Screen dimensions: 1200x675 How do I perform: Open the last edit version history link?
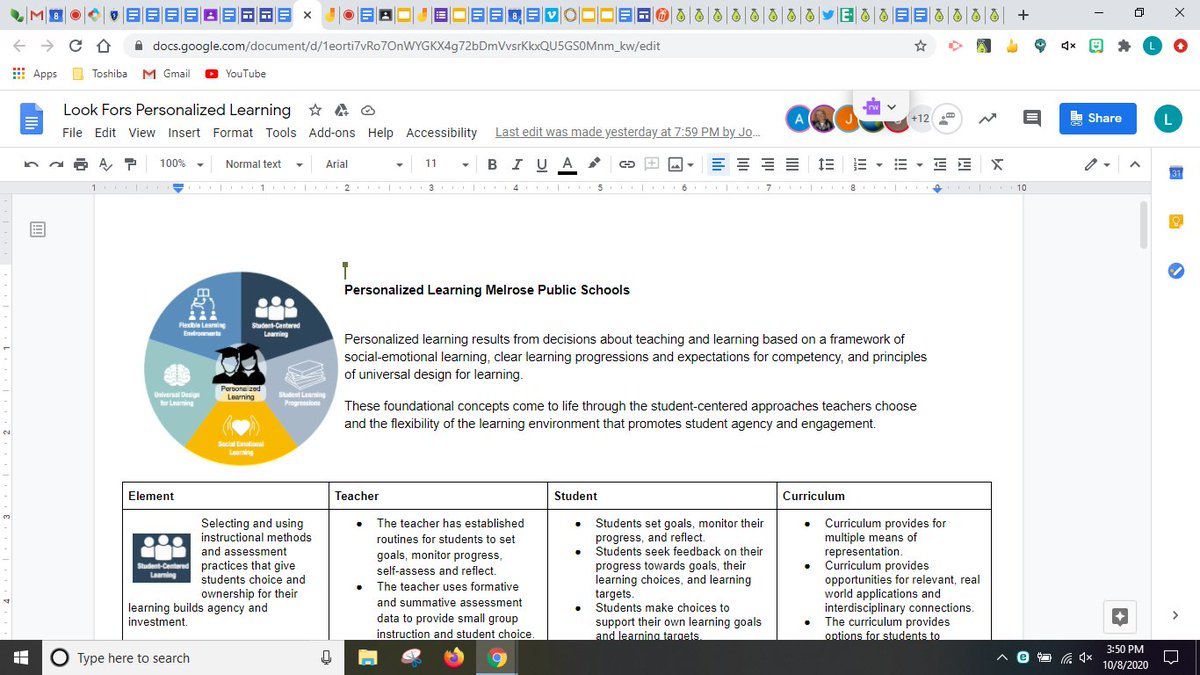click(628, 132)
